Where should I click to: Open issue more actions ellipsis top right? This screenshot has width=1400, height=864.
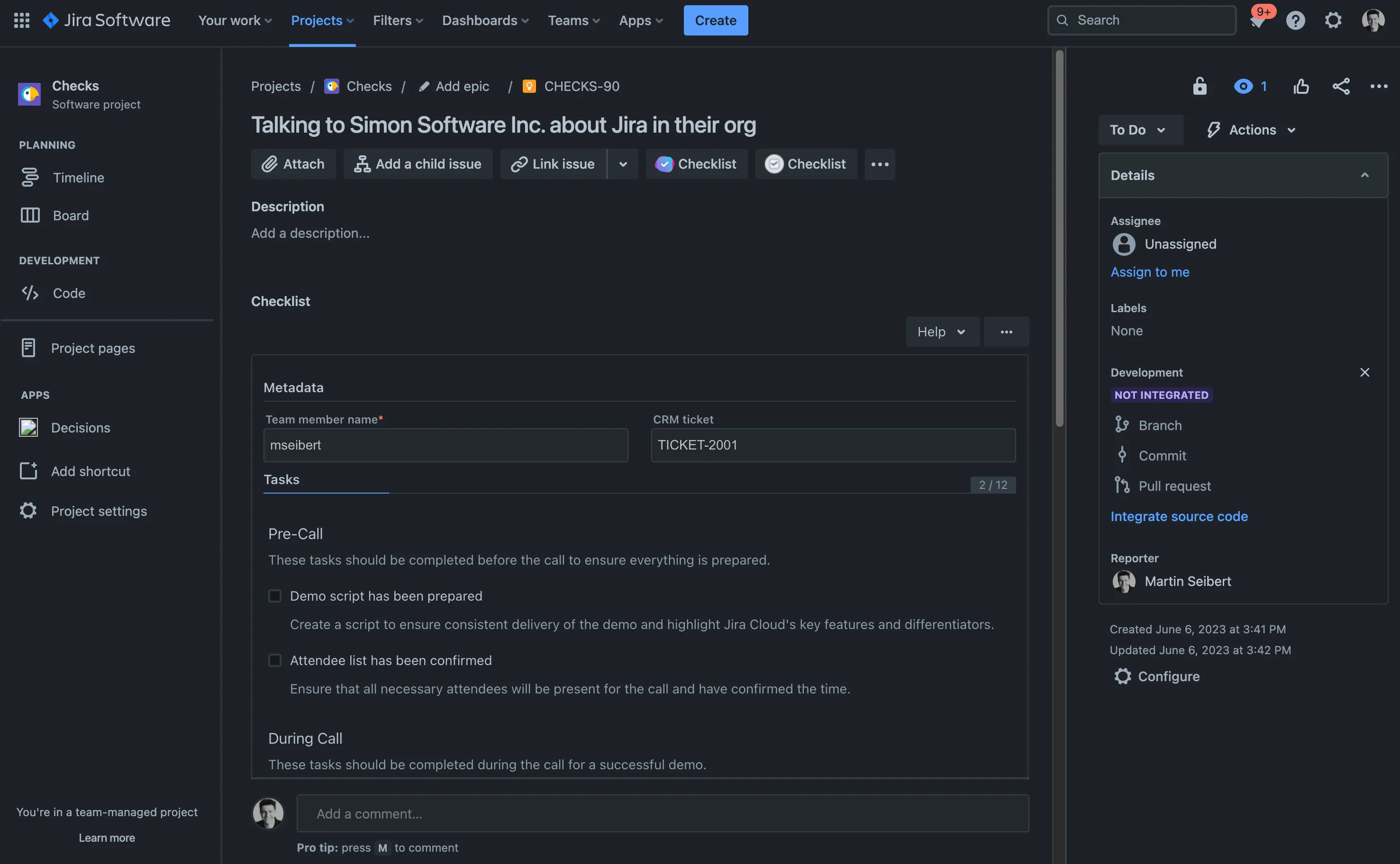tap(1379, 86)
